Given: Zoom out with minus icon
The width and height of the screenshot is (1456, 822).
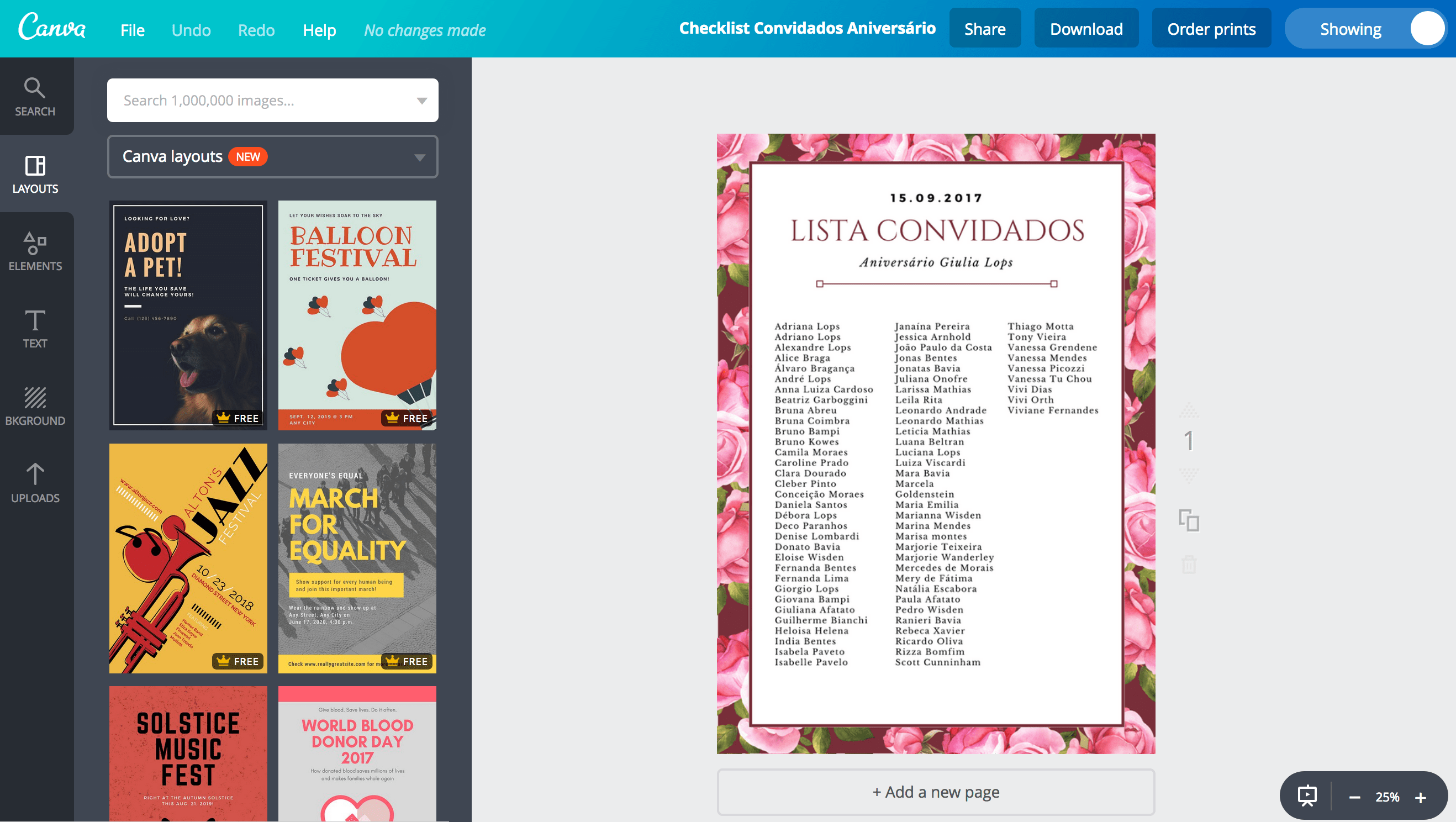Looking at the screenshot, I should [1355, 798].
